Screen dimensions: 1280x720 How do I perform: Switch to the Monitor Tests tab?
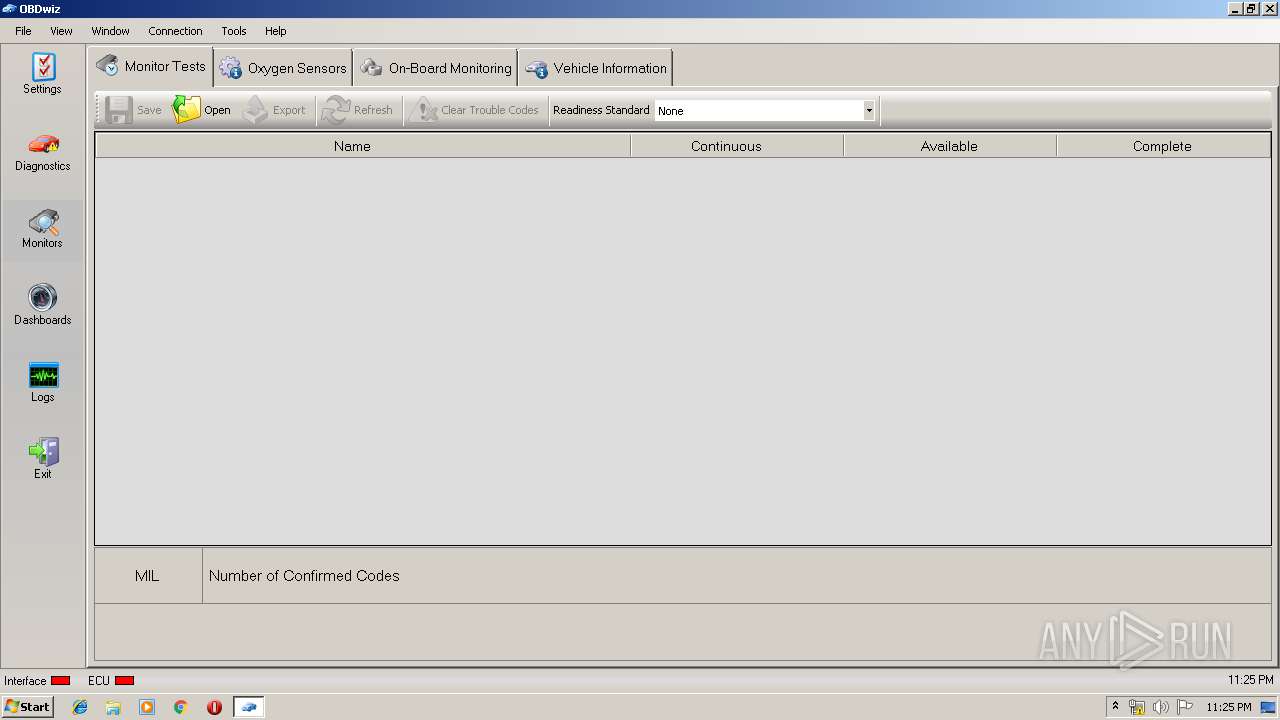coord(151,67)
